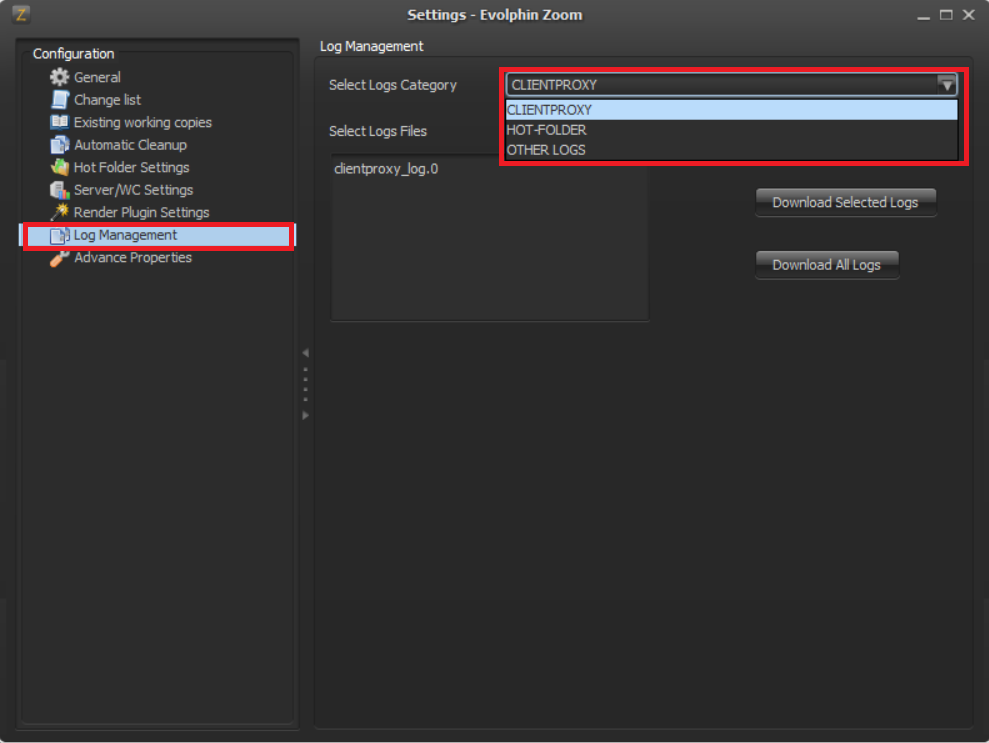Open Existing working copies
Image resolution: width=989 pixels, height=743 pixels.
143,122
